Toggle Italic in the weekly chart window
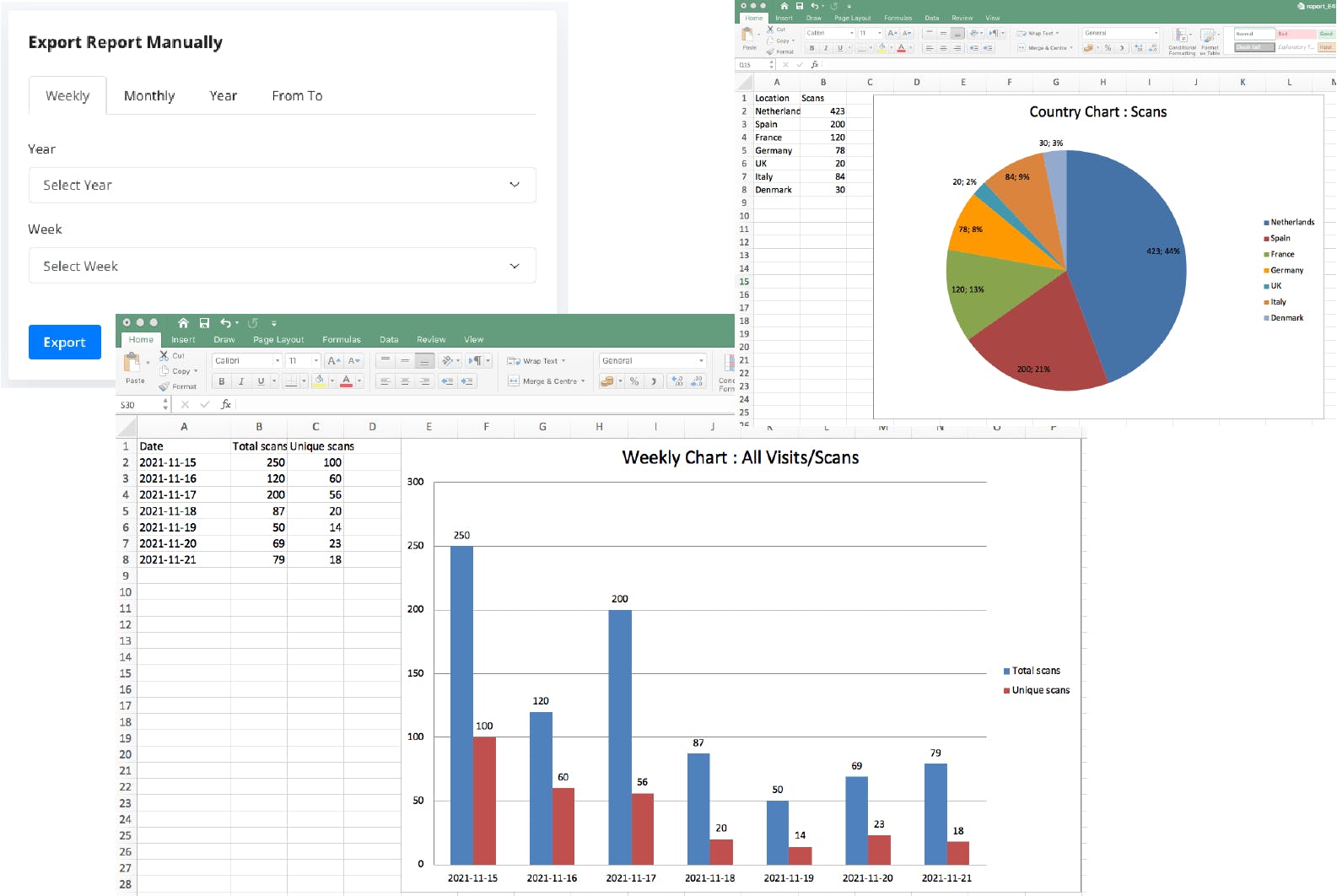This screenshot has width=1337, height=896. click(x=241, y=381)
